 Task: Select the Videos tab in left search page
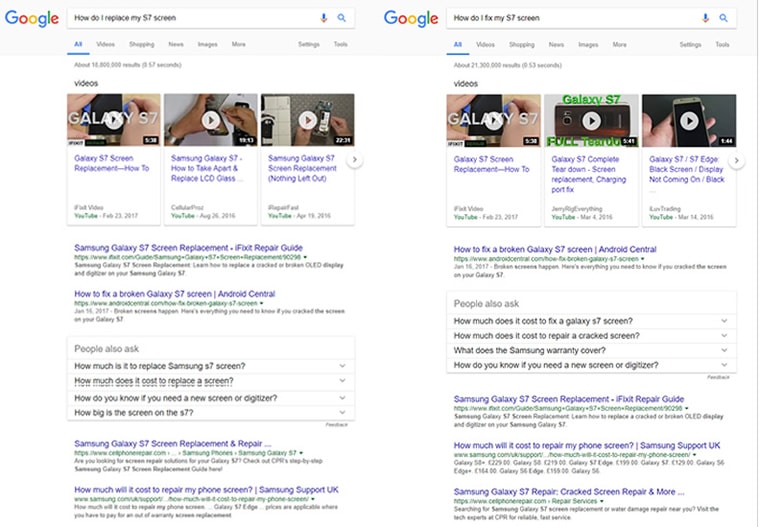tap(105, 44)
